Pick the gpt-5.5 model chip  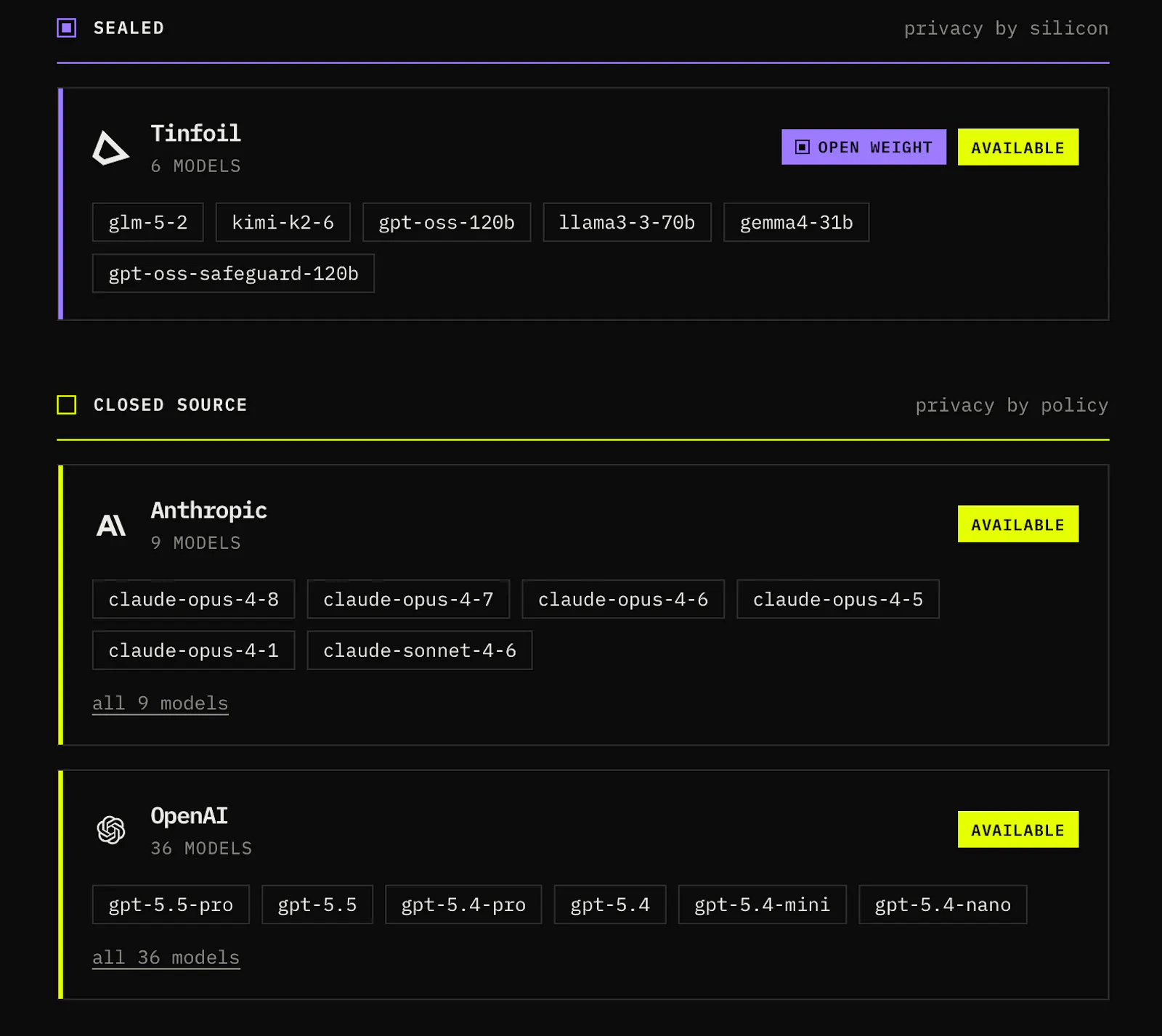(x=317, y=905)
